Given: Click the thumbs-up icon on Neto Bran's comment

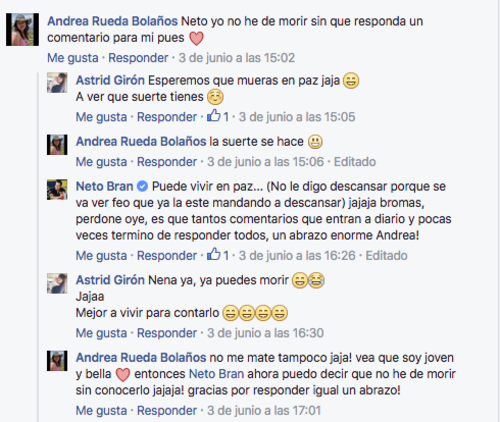Looking at the screenshot, I should point(214,254).
